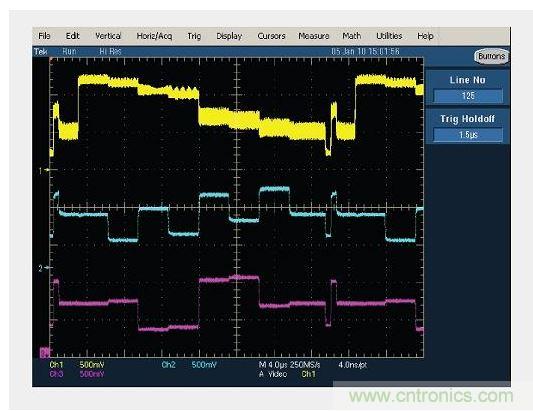Click the Buttons toggle button
Screen dimensions: 533x411
tap(492, 56)
